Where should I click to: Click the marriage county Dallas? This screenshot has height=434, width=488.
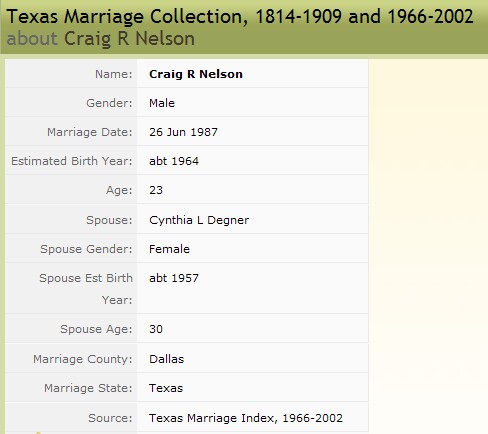click(x=167, y=359)
